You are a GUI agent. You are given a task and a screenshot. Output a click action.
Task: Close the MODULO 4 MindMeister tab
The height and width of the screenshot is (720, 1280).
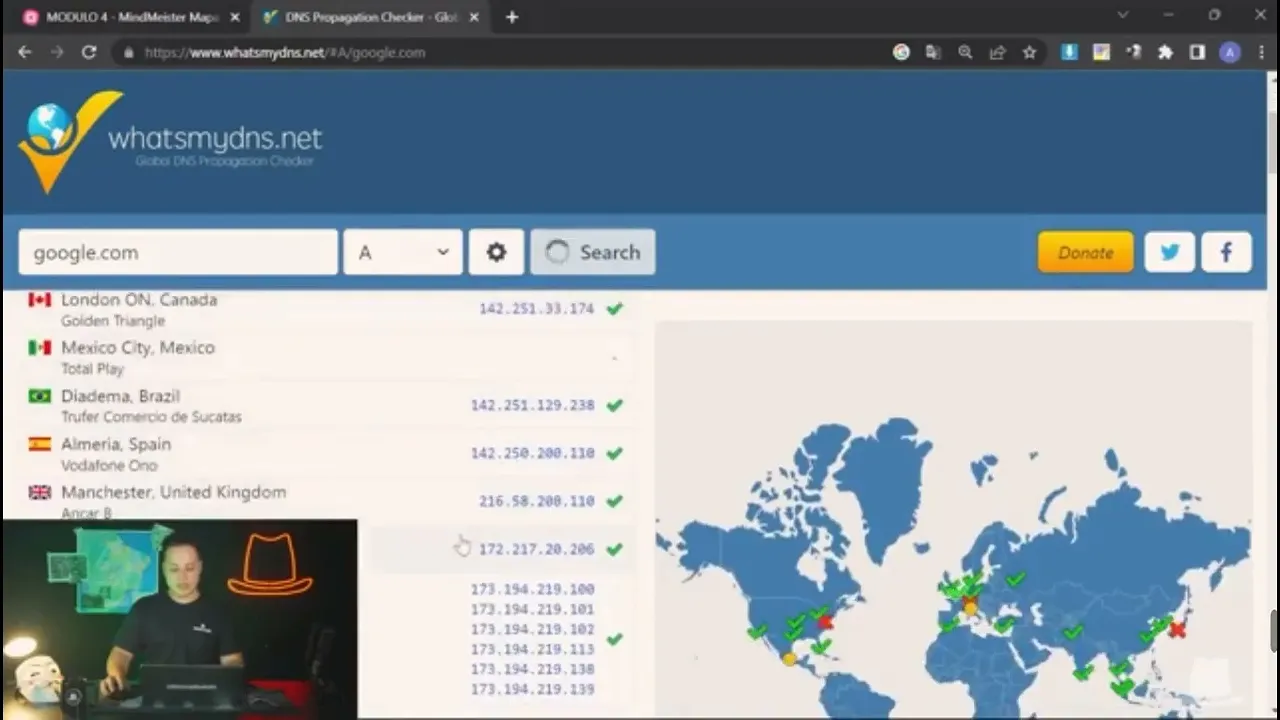235,17
